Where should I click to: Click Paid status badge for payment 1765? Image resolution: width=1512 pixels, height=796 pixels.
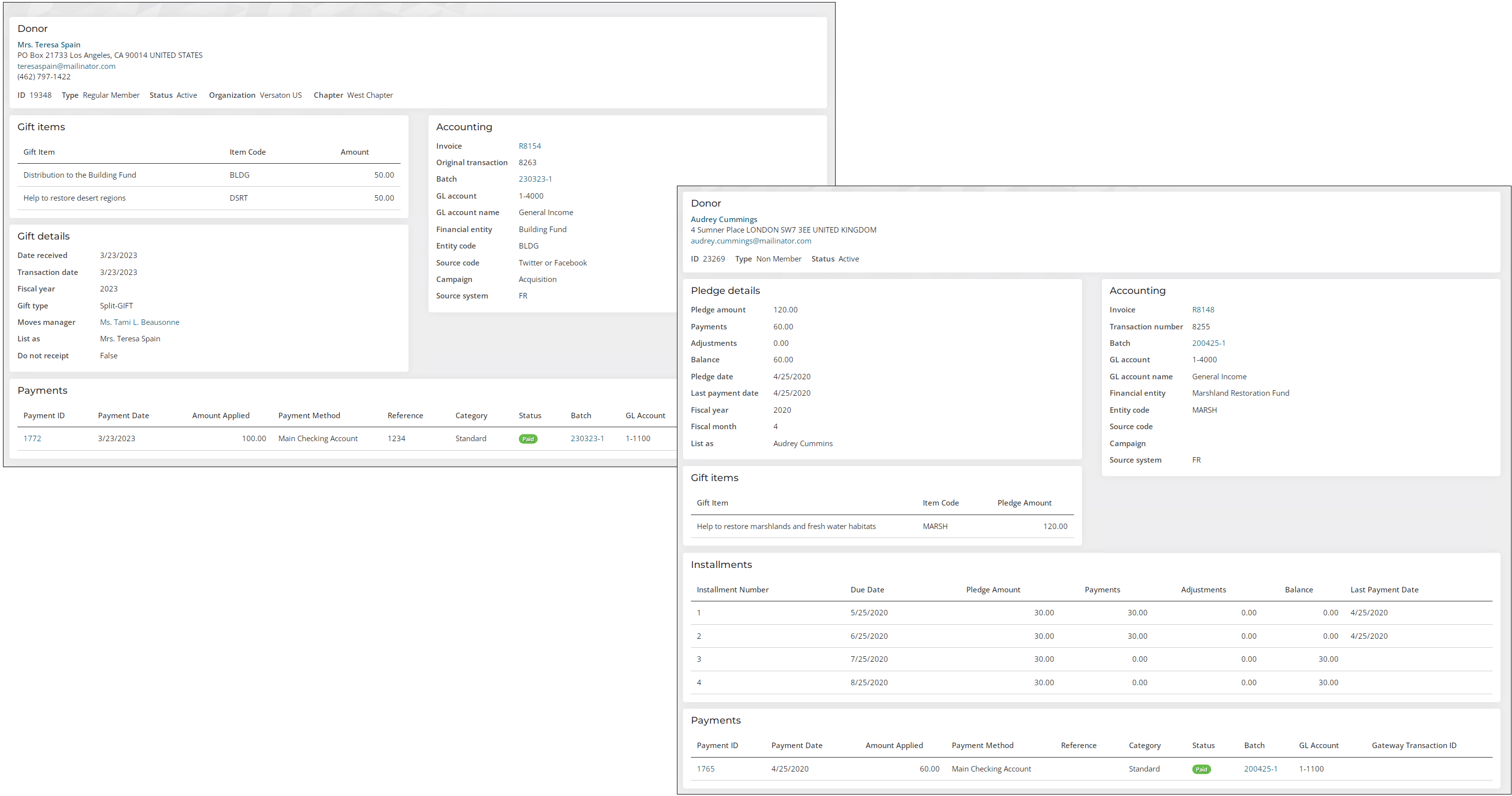point(1201,770)
